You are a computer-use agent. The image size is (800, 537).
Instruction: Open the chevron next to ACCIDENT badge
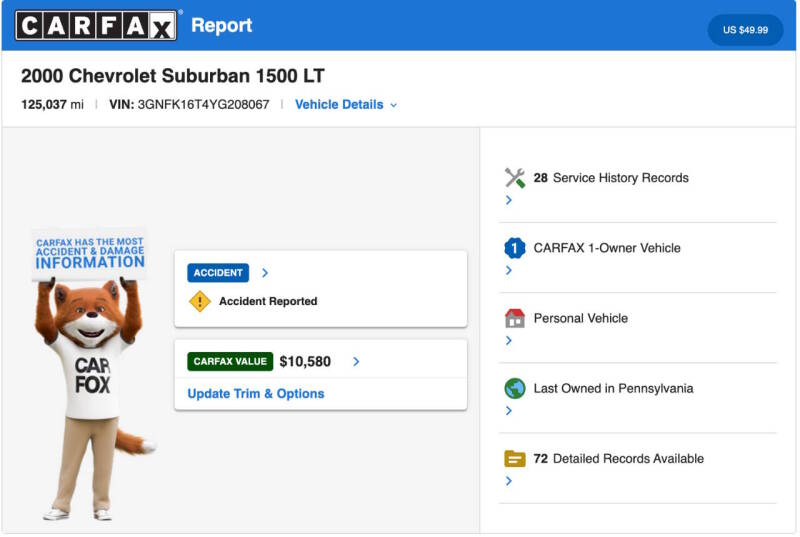pyautogui.click(x=265, y=273)
